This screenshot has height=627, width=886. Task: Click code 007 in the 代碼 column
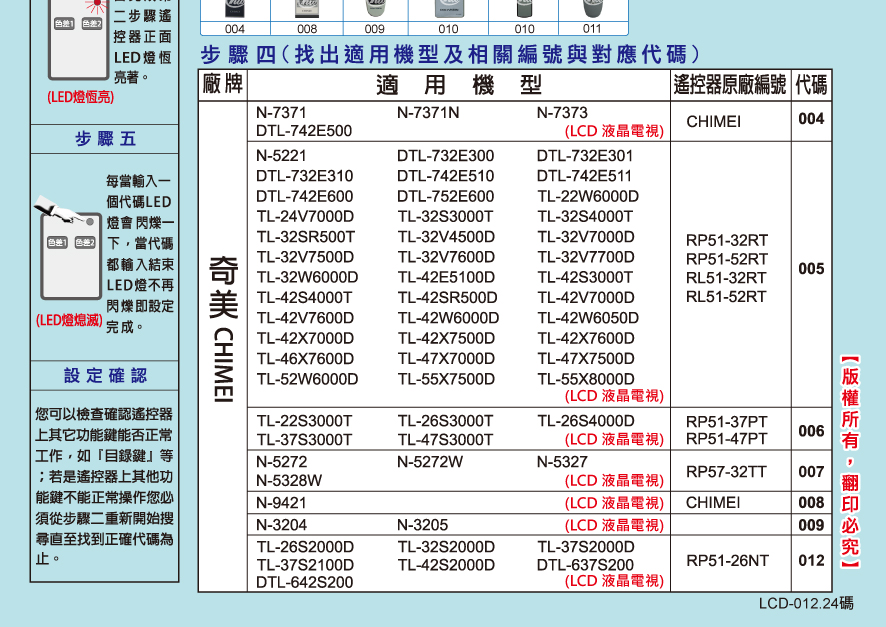pyautogui.click(x=811, y=472)
